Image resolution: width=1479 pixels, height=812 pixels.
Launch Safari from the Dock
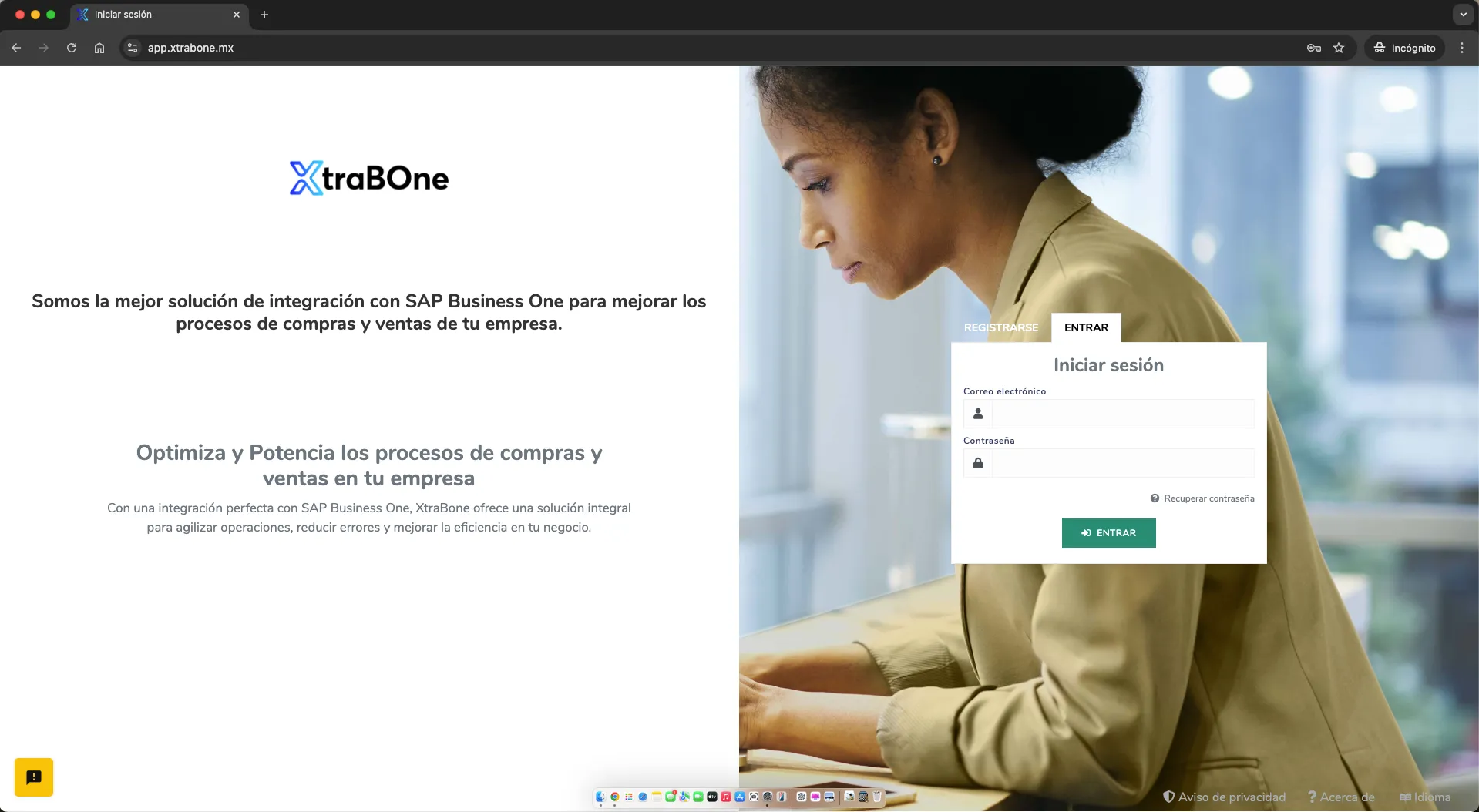coord(642,798)
